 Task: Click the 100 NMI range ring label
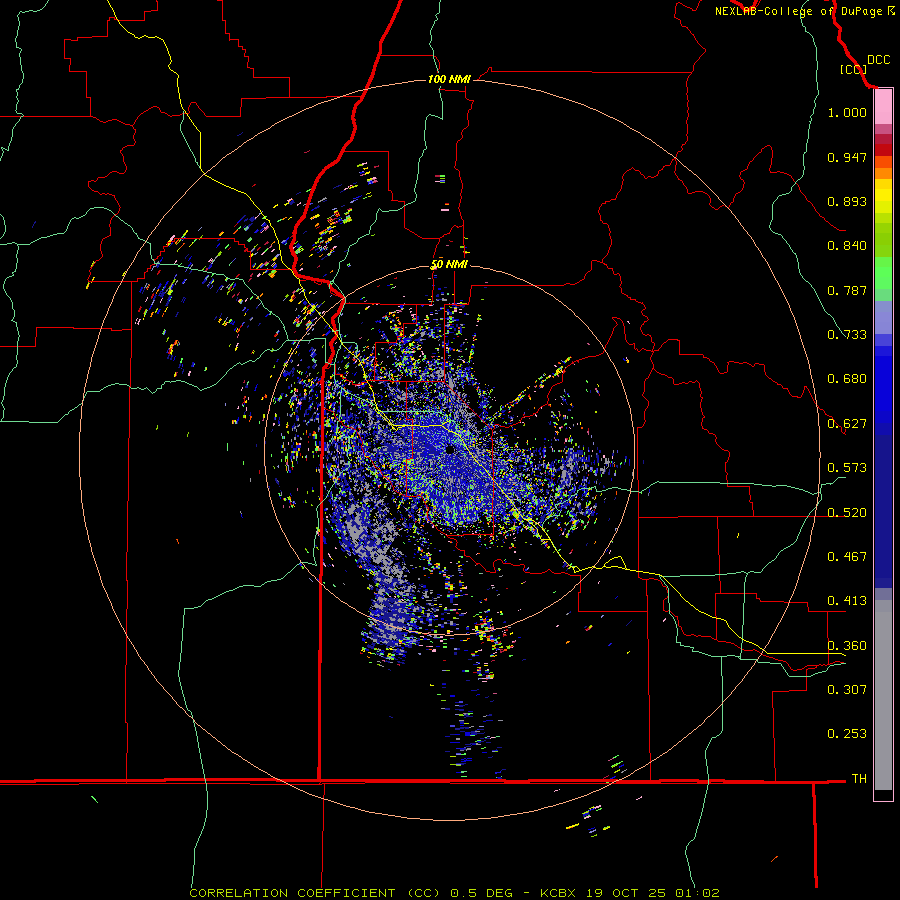449,79
